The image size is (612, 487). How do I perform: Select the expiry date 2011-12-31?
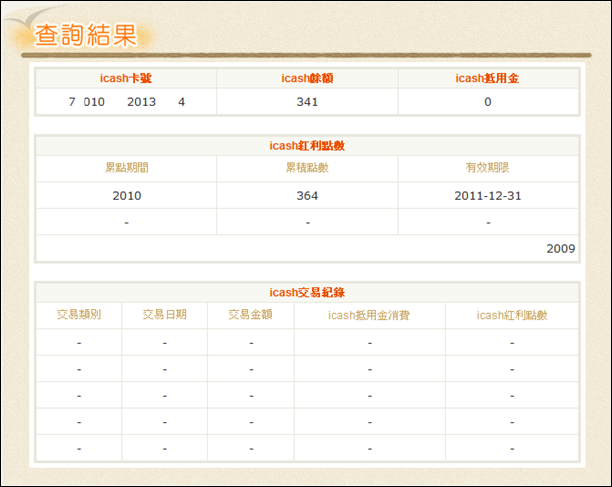[x=487, y=196]
